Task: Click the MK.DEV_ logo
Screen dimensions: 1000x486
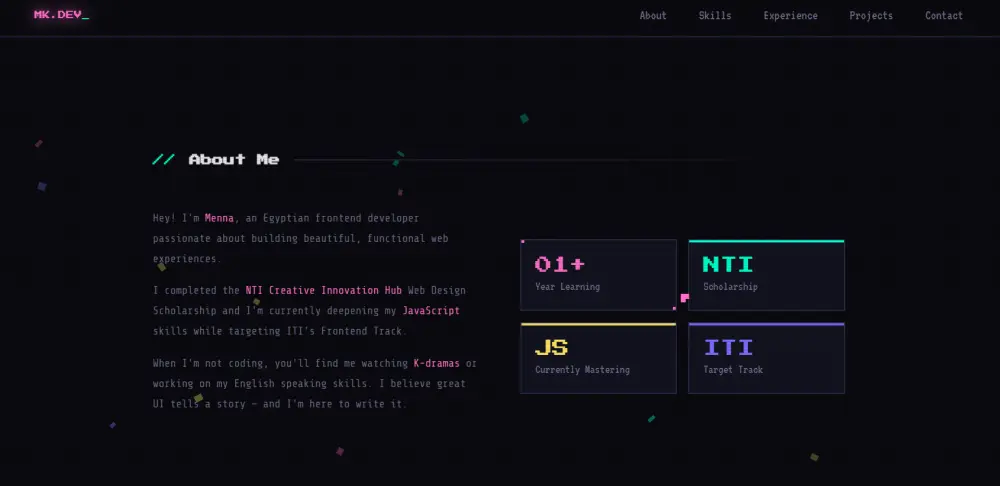Action: (62, 15)
